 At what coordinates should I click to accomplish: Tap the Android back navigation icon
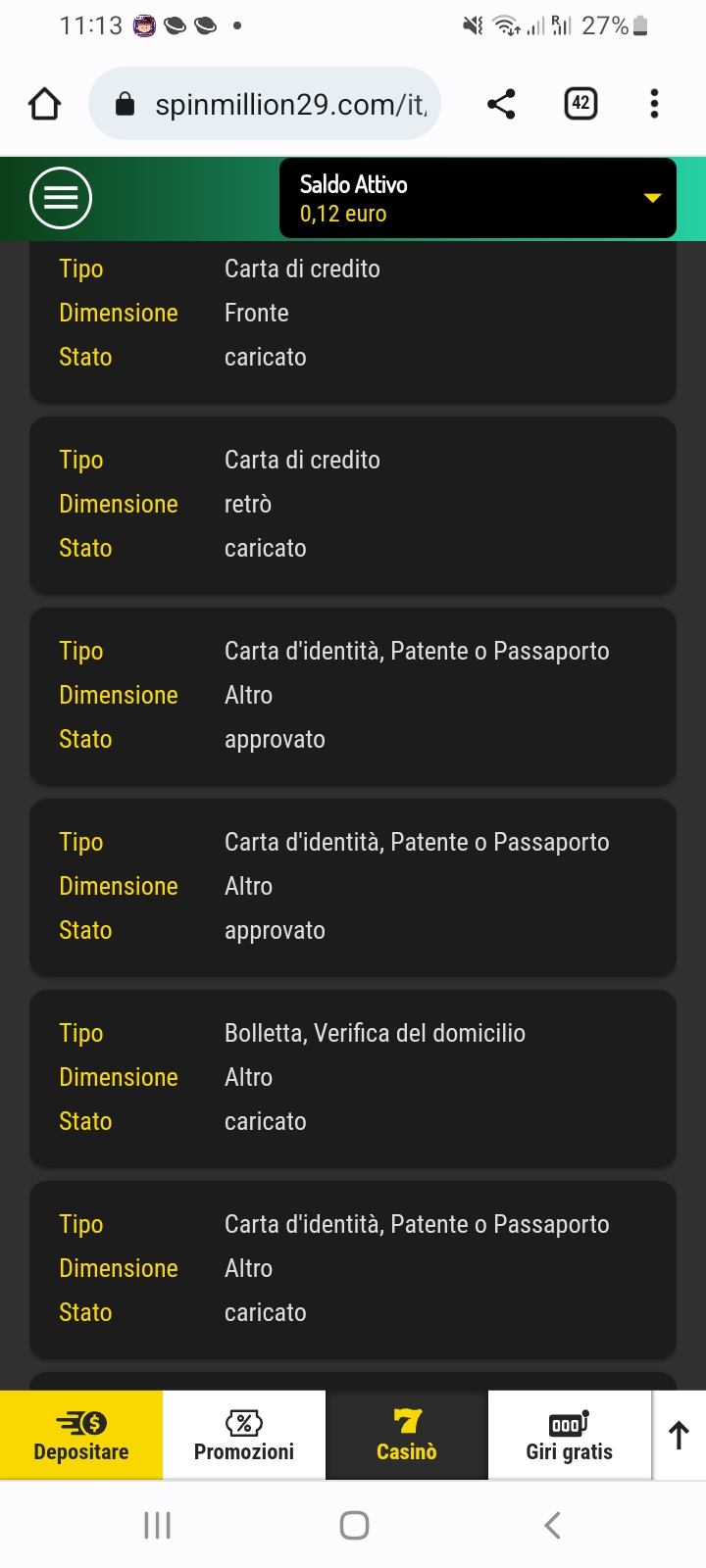click(552, 1525)
